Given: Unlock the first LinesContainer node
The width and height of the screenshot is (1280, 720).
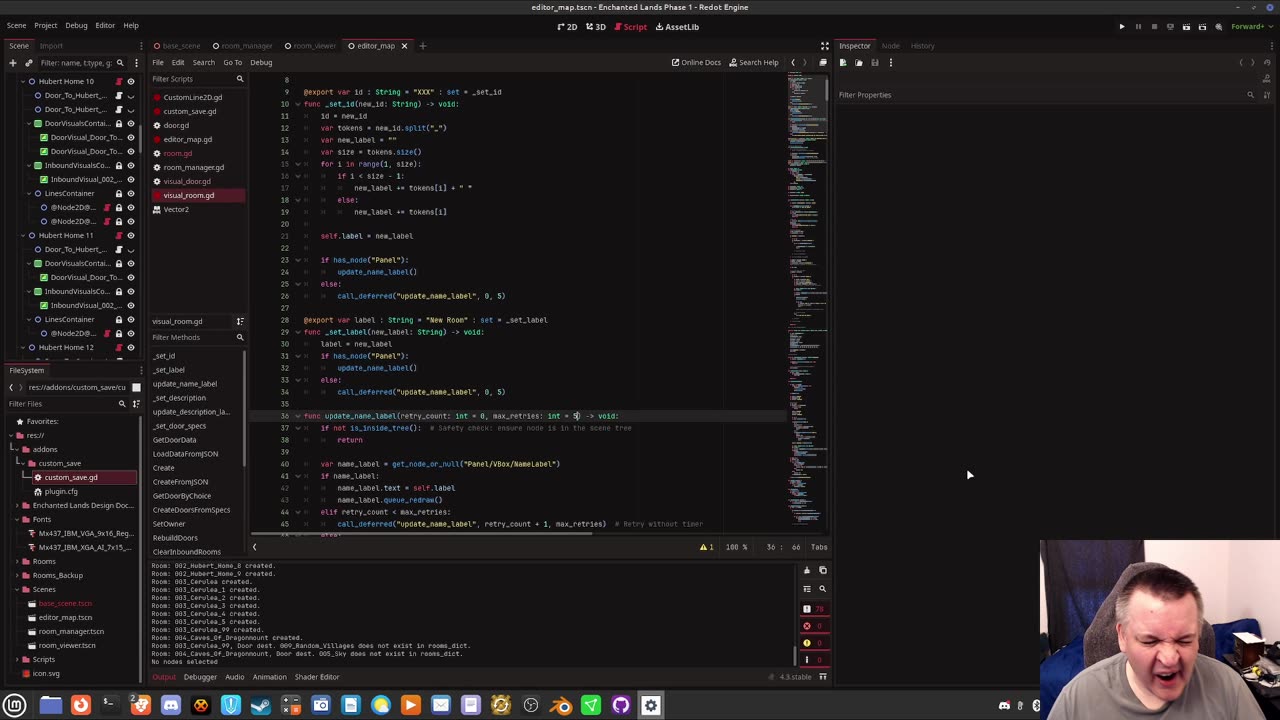Looking at the screenshot, I should tap(118, 193).
